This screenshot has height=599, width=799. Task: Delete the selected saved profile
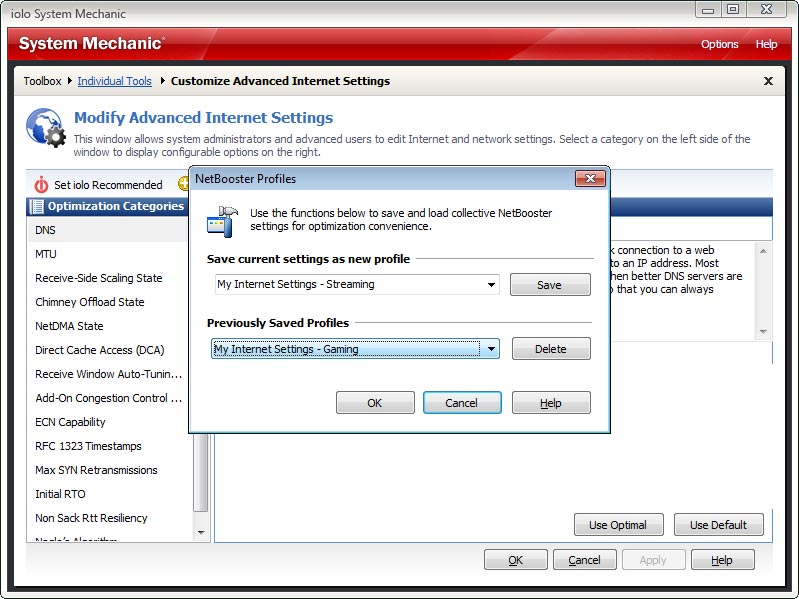point(551,349)
